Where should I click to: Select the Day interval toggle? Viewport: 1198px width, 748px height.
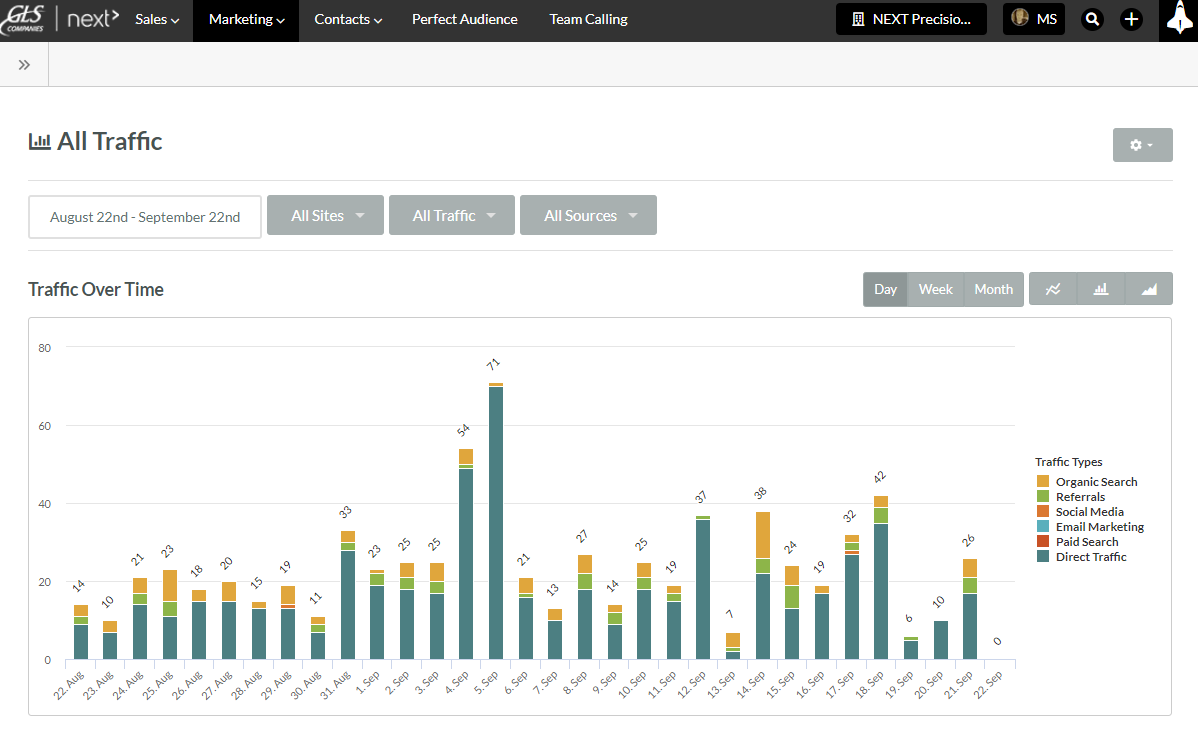[885, 289]
